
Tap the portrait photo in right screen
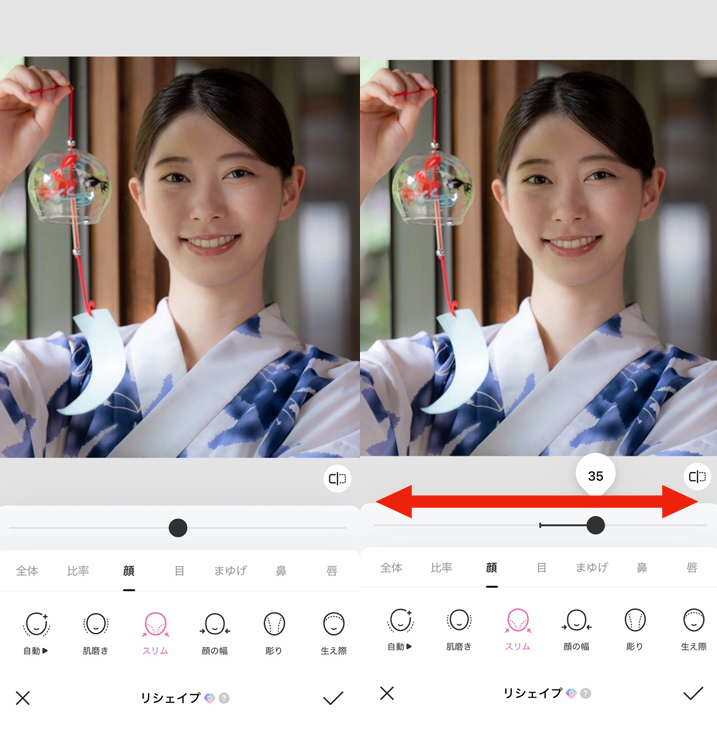coord(539,257)
